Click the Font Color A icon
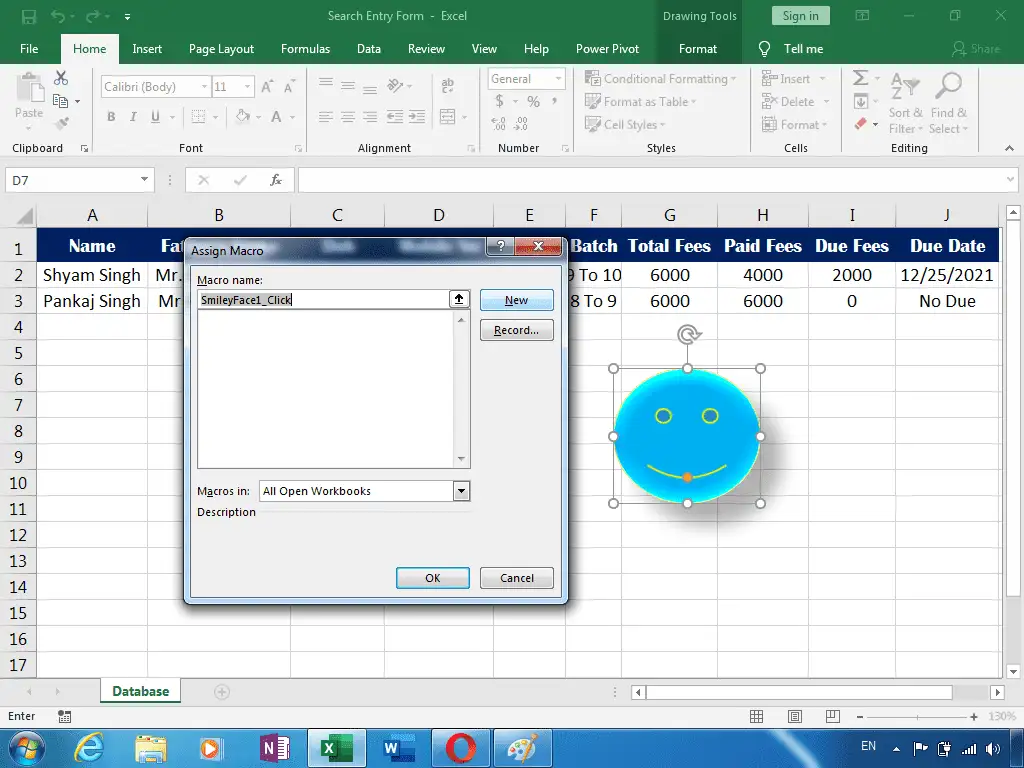The image size is (1024, 768). coord(276,117)
